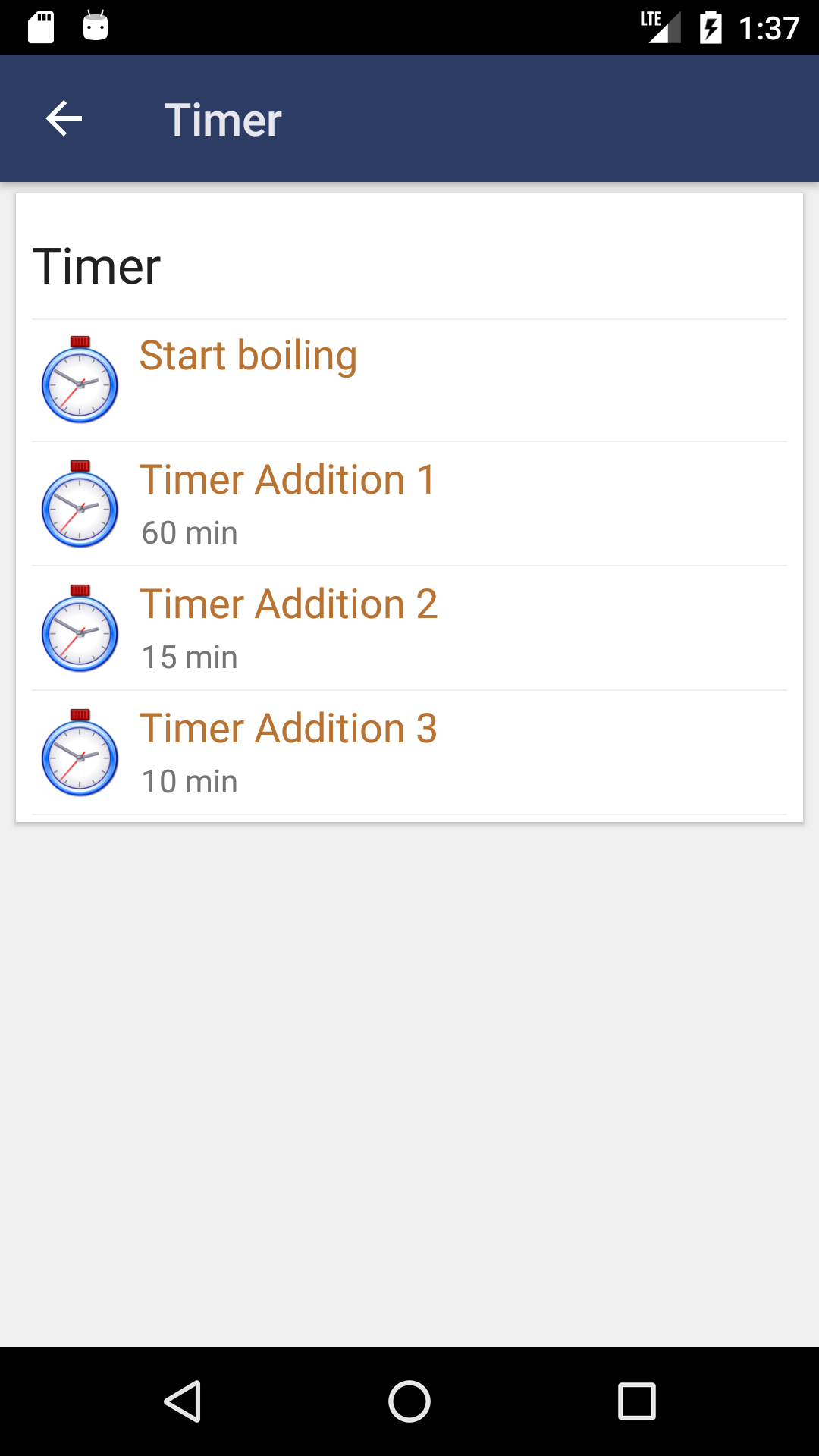The image size is (819, 1456).
Task: Open the recent apps square button
Action: tap(637, 1401)
